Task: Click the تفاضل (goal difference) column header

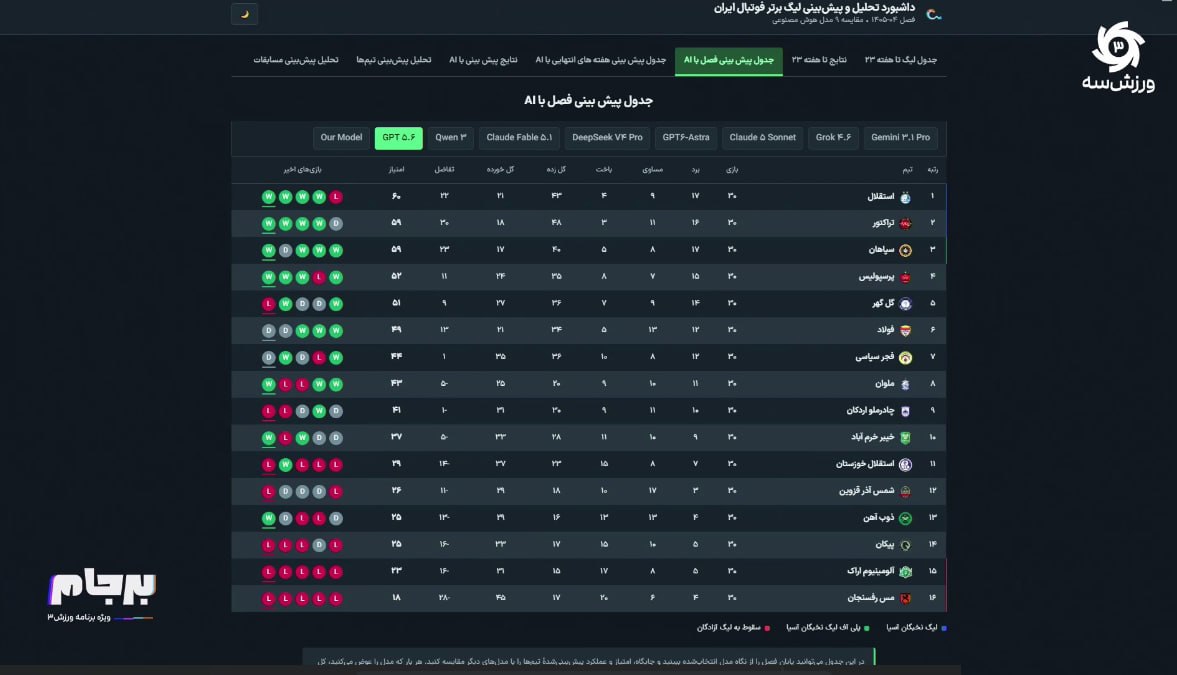Action: click(444, 170)
